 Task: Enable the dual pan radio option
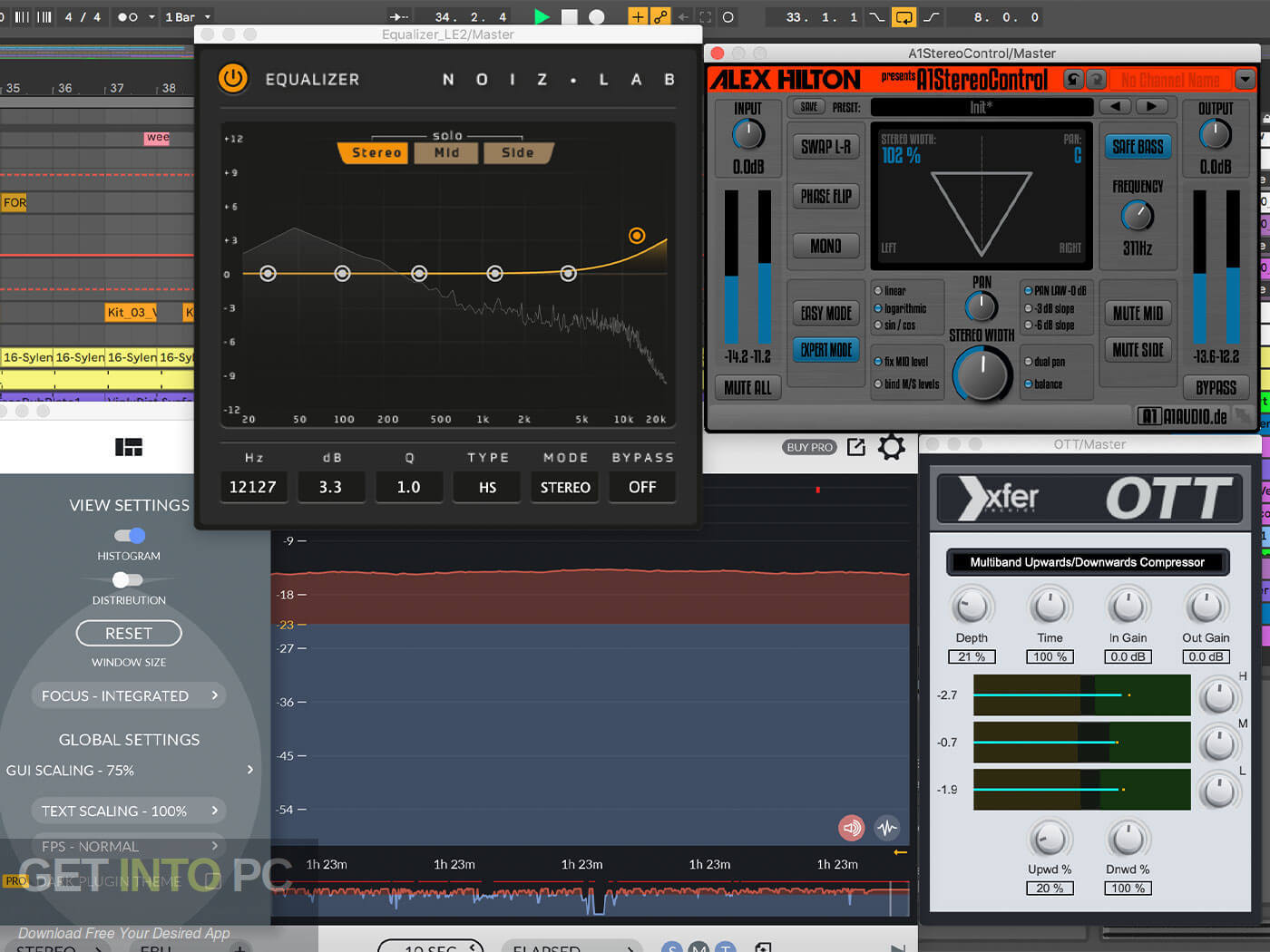click(1028, 362)
